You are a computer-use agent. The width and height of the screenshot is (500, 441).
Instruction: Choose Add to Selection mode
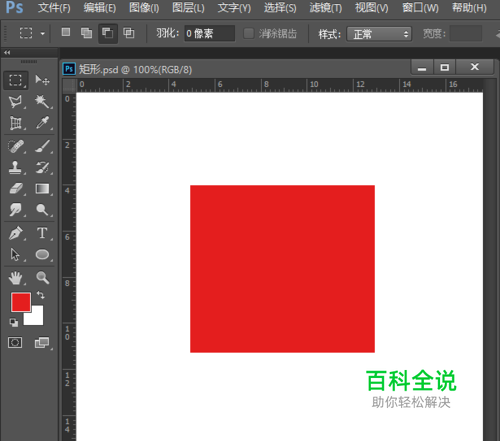(86, 33)
